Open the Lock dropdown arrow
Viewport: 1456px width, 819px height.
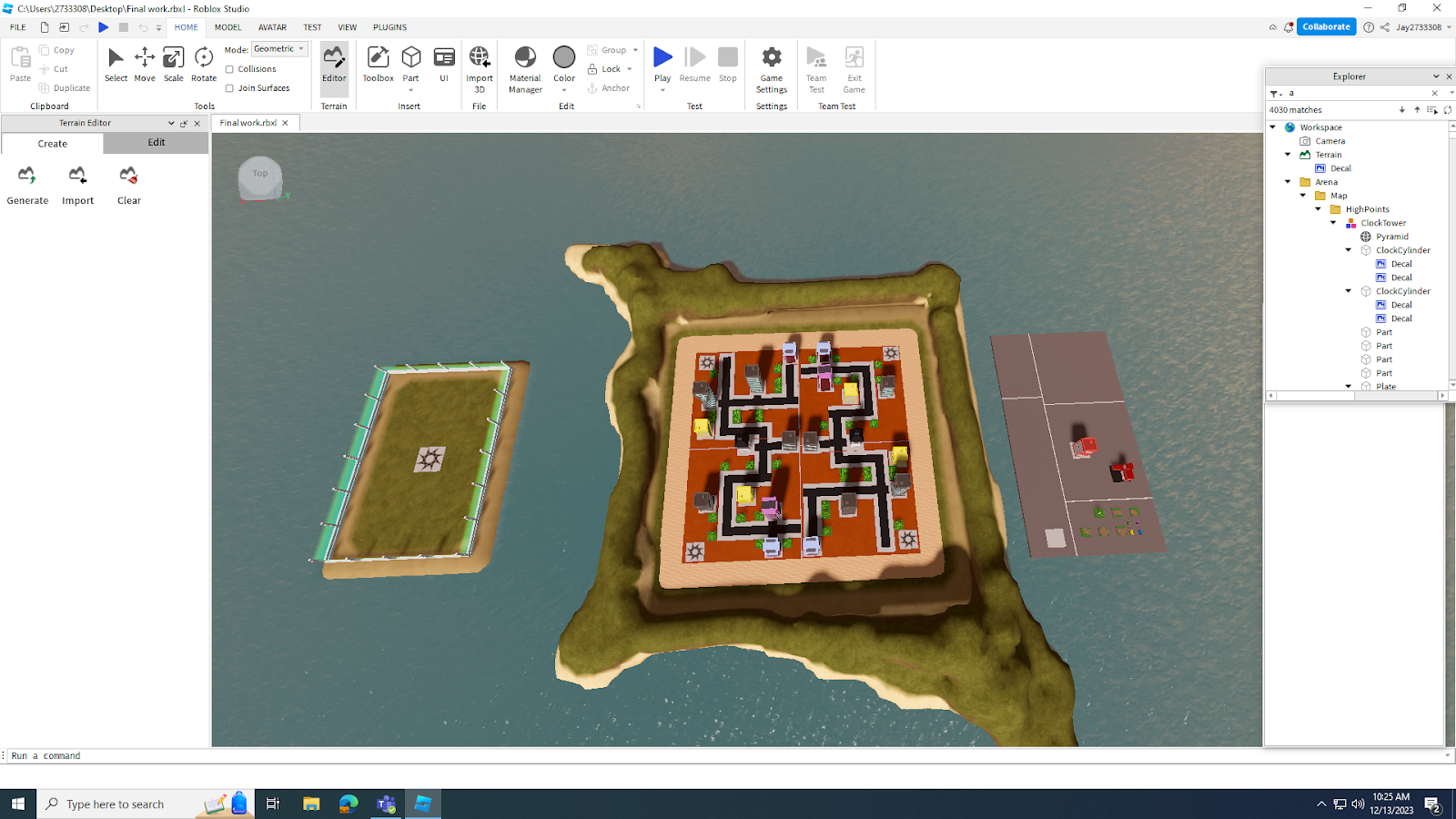coord(630,69)
